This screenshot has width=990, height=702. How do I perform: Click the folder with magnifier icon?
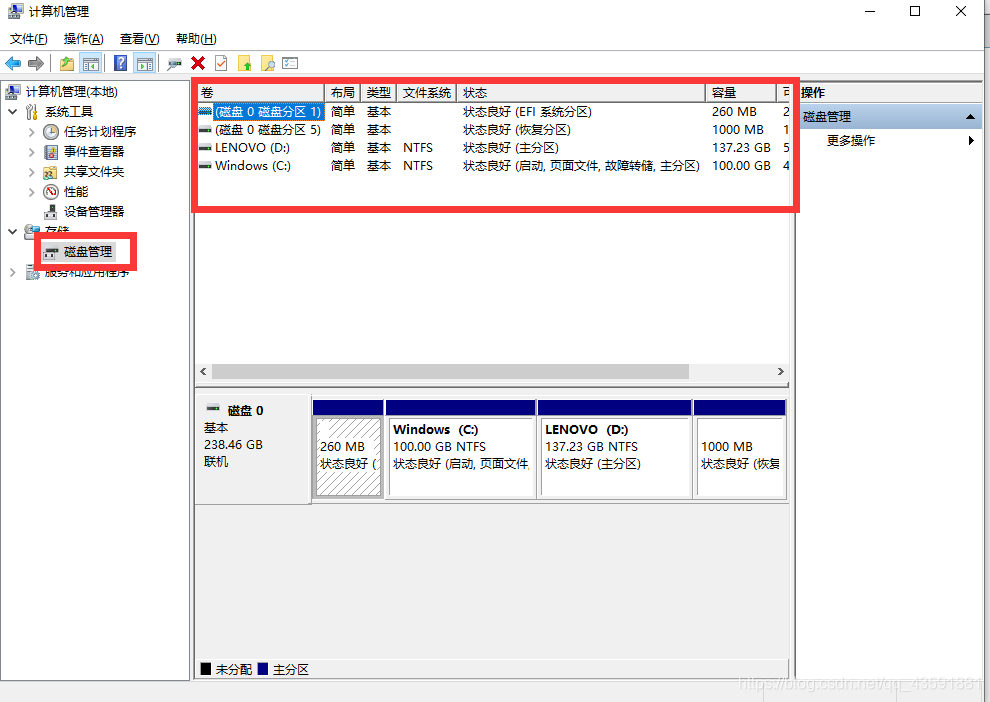[268, 63]
